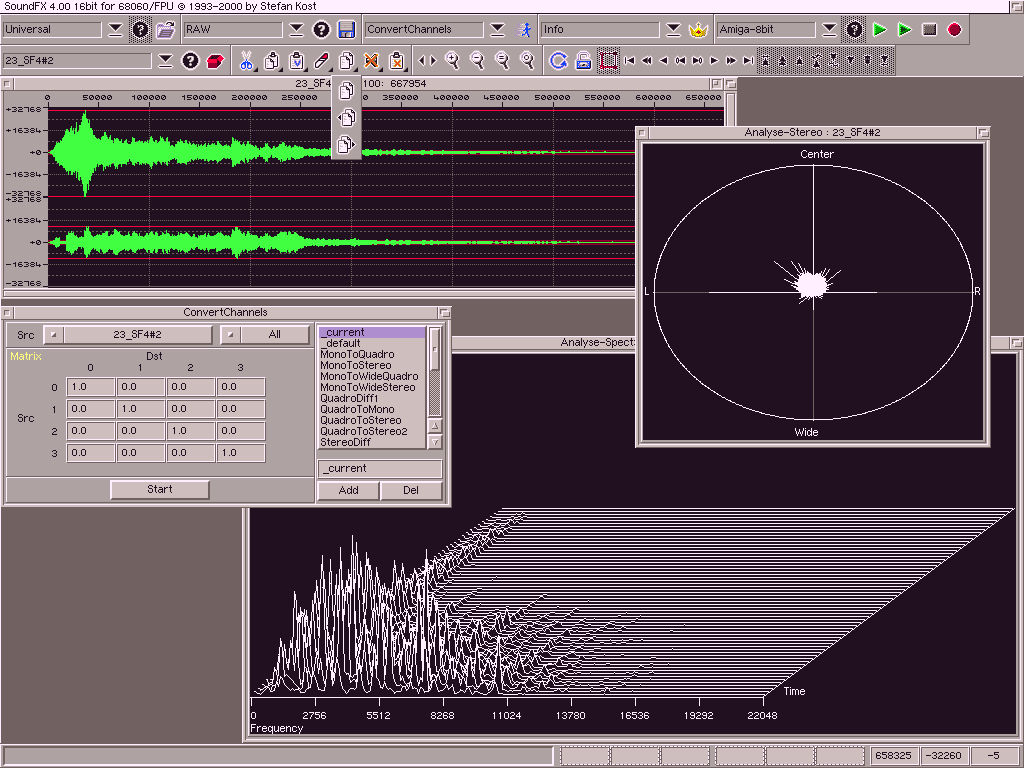The height and width of the screenshot is (768, 1024).
Task: Click the Start button in ConvertChannels
Action: tap(160, 489)
